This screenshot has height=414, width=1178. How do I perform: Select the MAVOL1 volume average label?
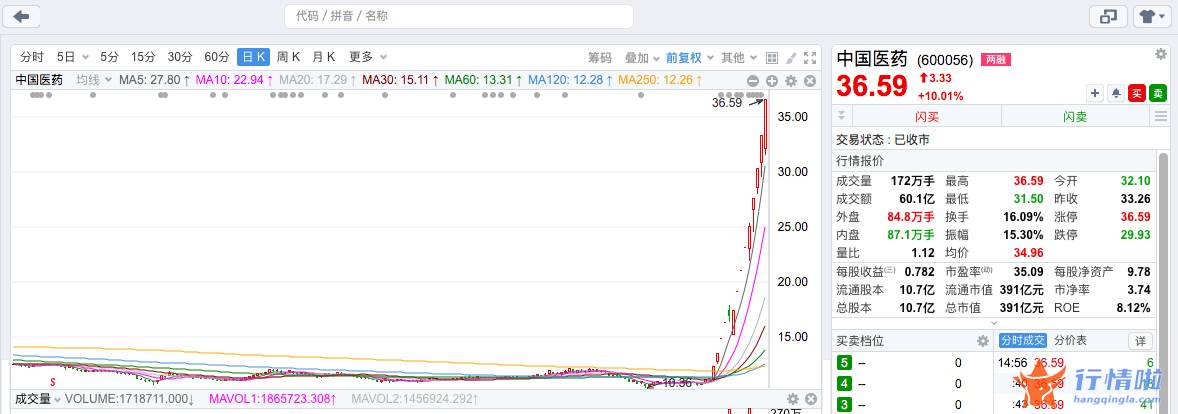pyautogui.click(x=273, y=399)
